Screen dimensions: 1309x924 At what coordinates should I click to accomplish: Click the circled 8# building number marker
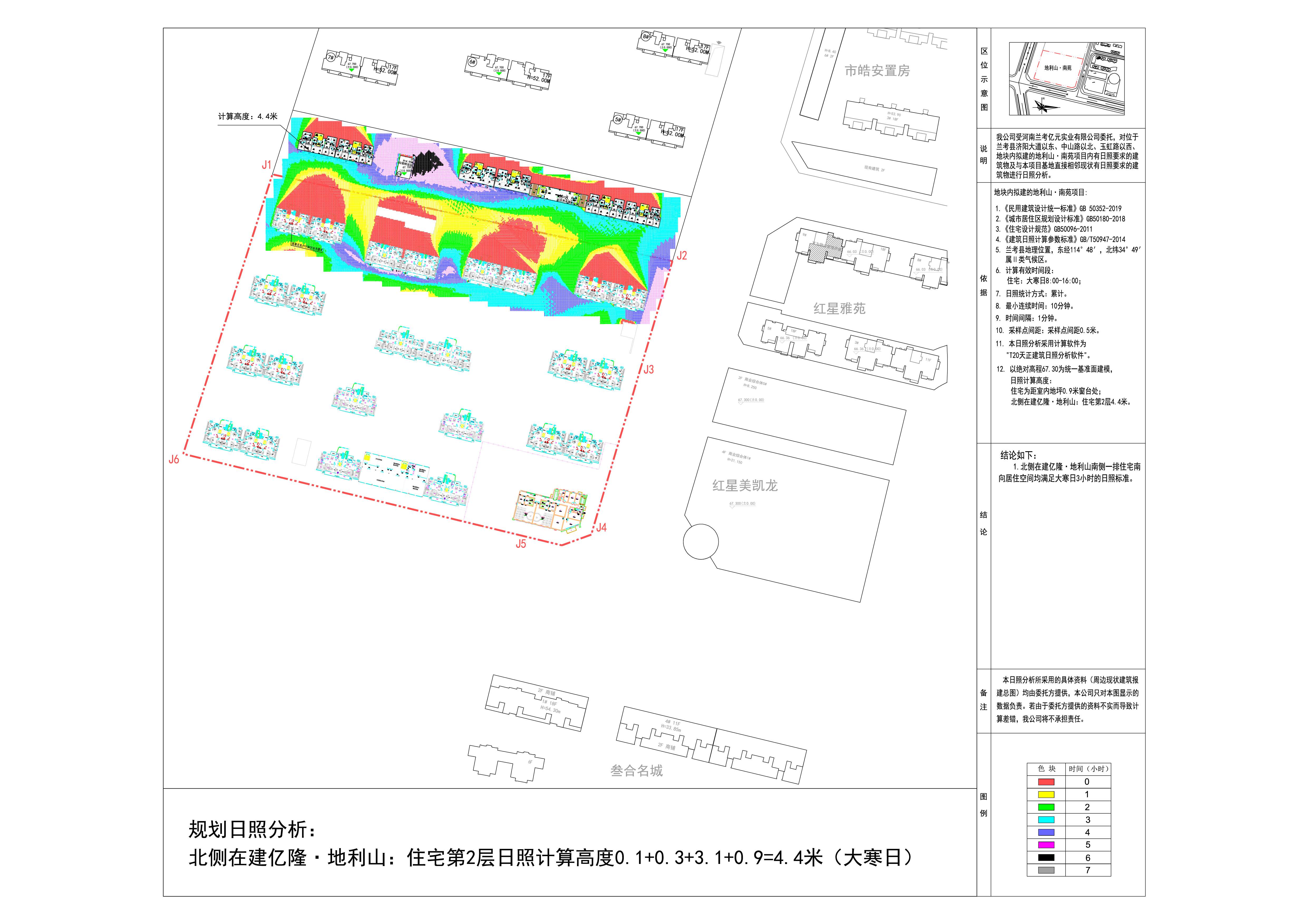(646, 36)
